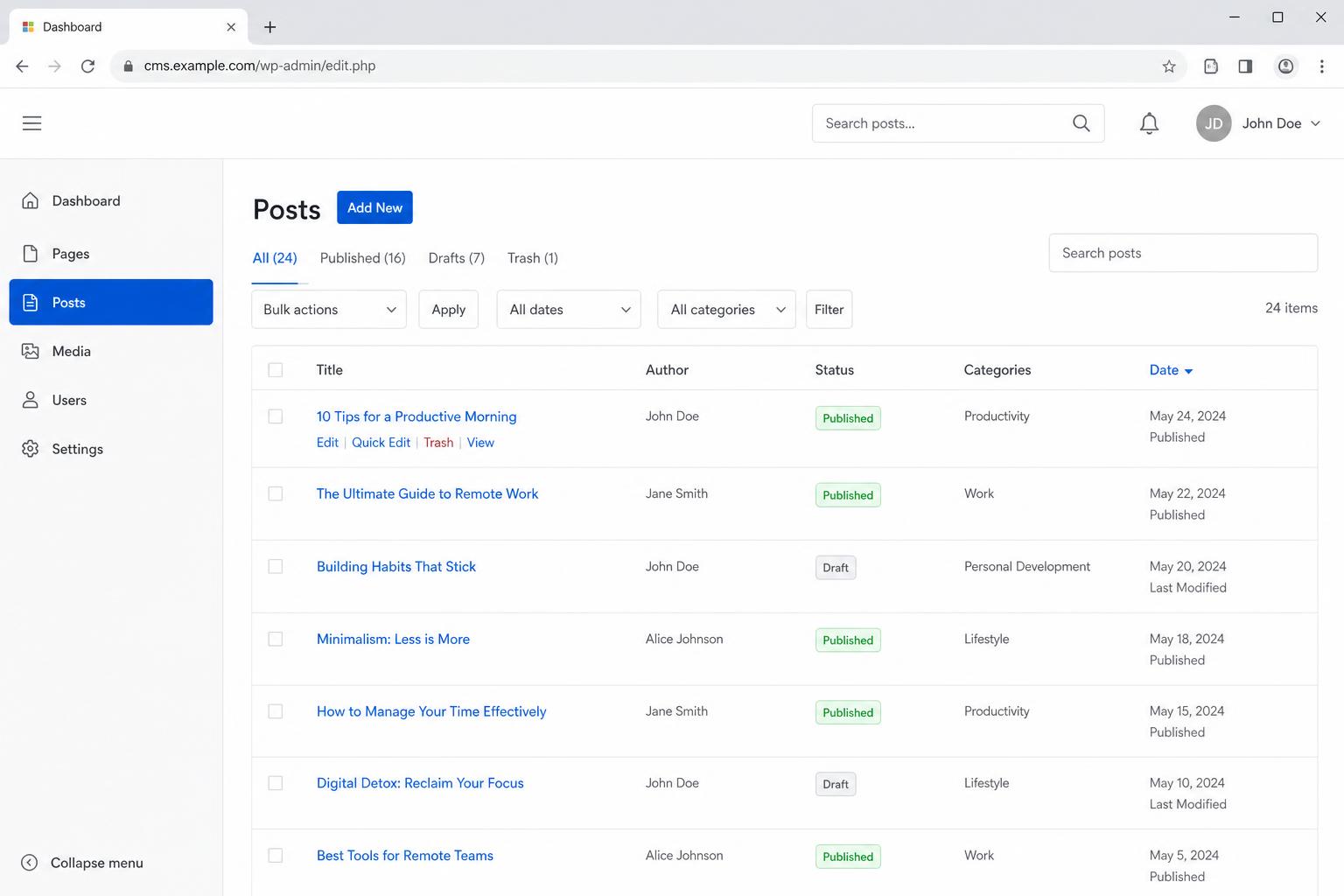Open the Bulk actions dropdown

point(329,310)
